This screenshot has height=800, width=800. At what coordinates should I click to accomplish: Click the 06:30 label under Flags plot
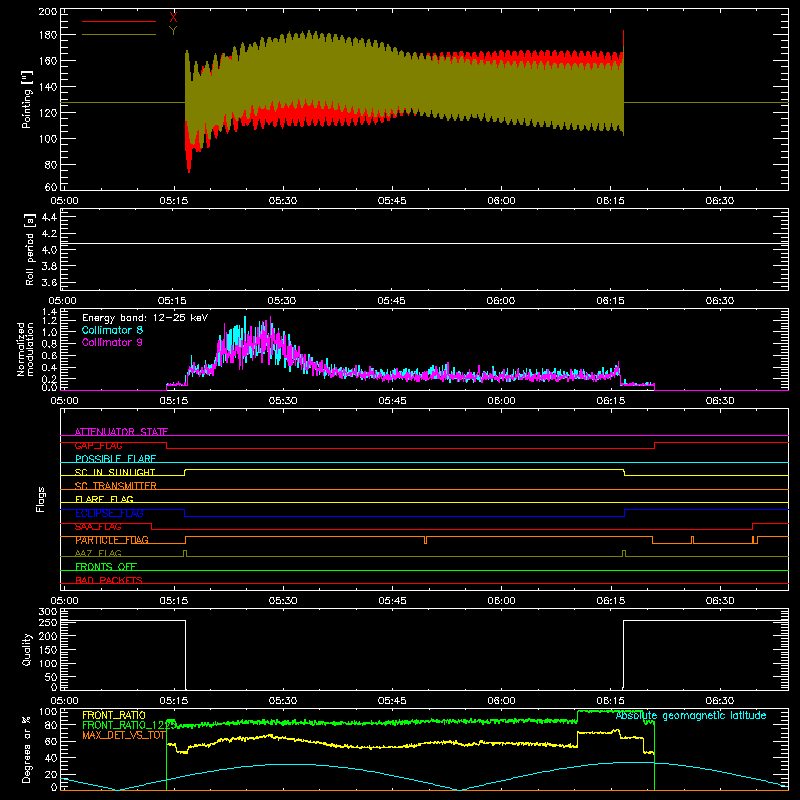coord(719,601)
